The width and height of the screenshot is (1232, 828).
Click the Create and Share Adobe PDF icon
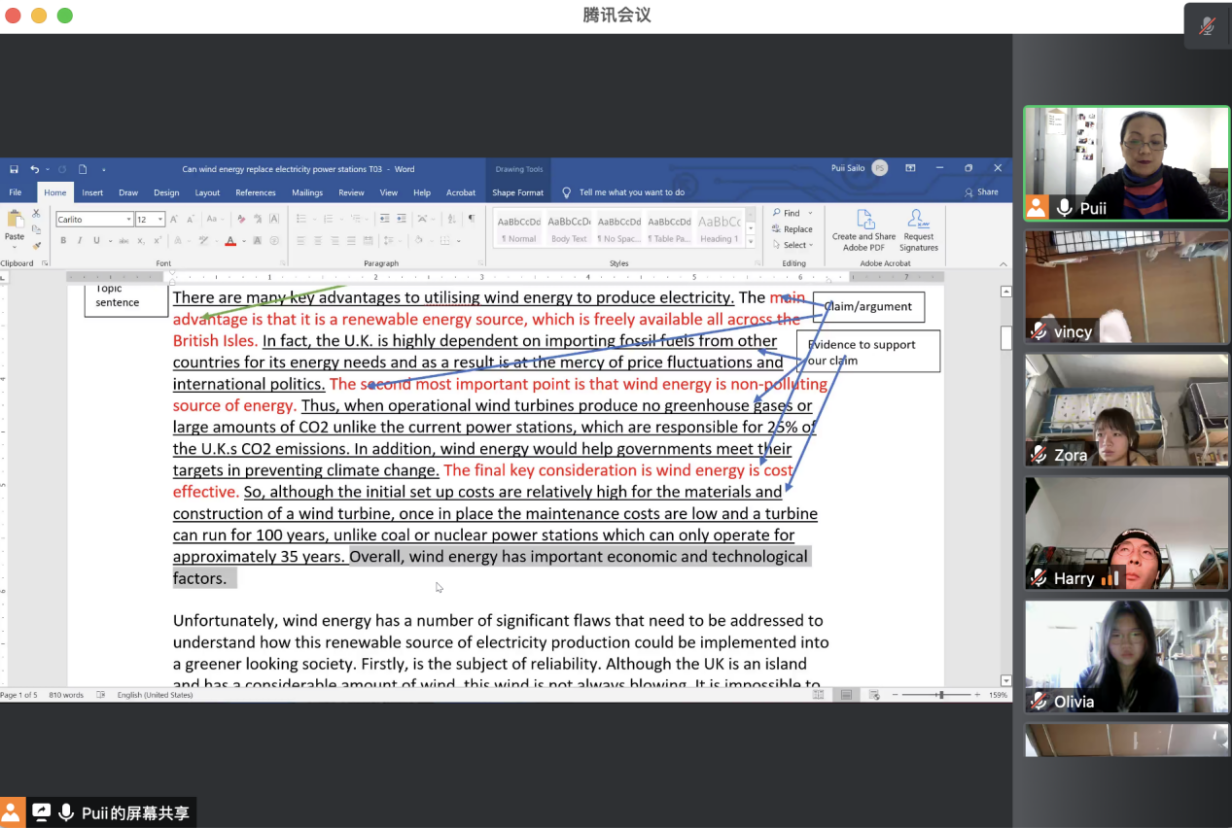pos(864,220)
